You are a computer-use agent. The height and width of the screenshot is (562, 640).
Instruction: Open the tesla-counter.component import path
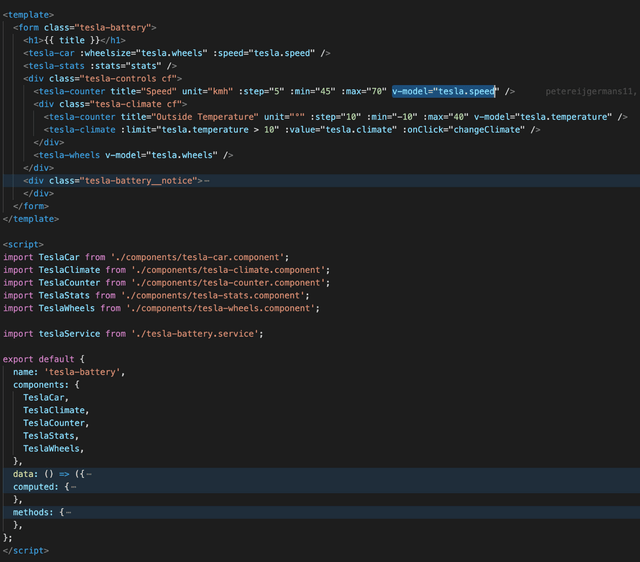coord(228,282)
